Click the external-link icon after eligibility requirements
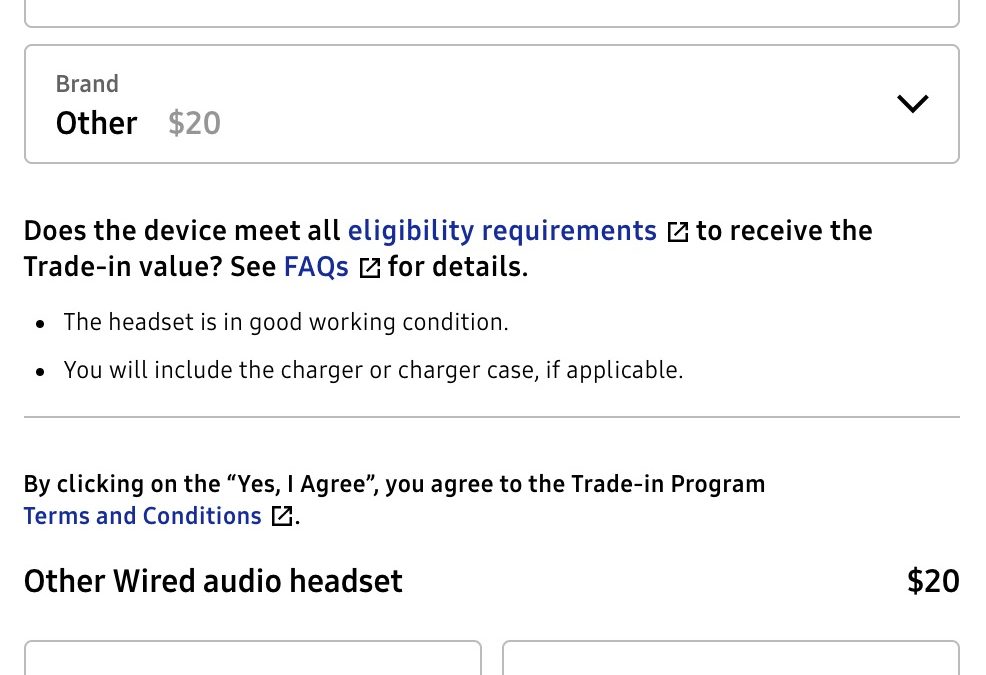Image resolution: width=986 pixels, height=675 pixels. [x=678, y=232]
